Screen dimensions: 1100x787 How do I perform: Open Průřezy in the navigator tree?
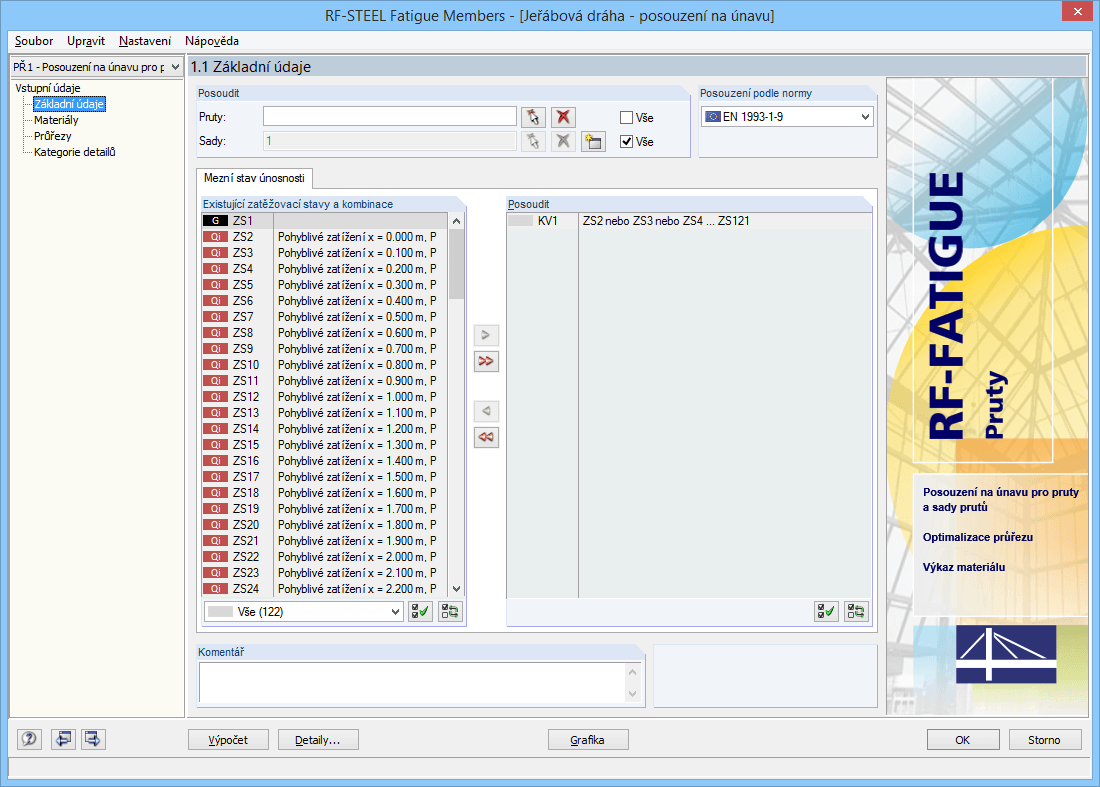pyautogui.click(x=53, y=136)
